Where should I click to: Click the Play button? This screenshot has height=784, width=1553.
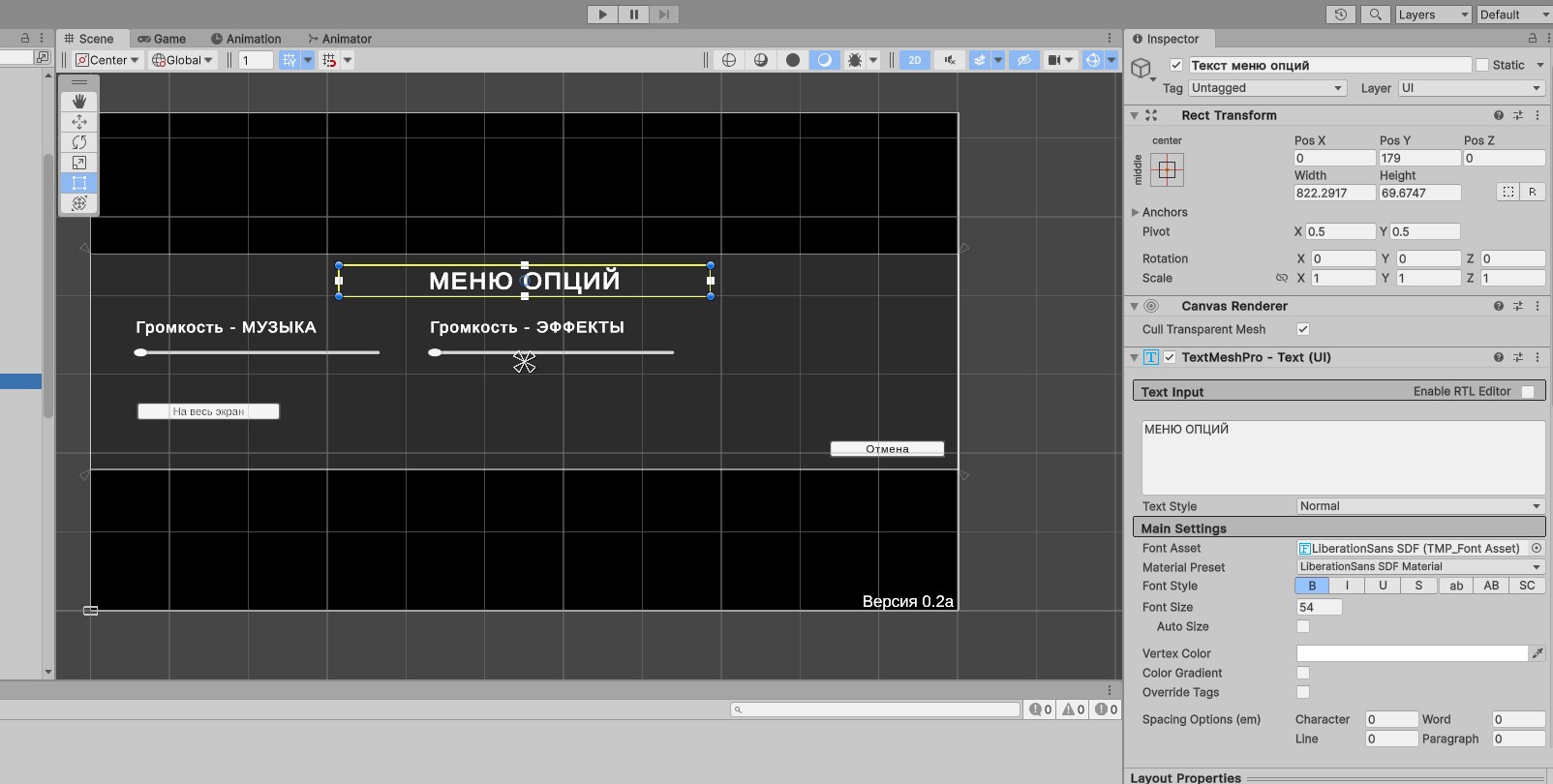pos(602,15)
